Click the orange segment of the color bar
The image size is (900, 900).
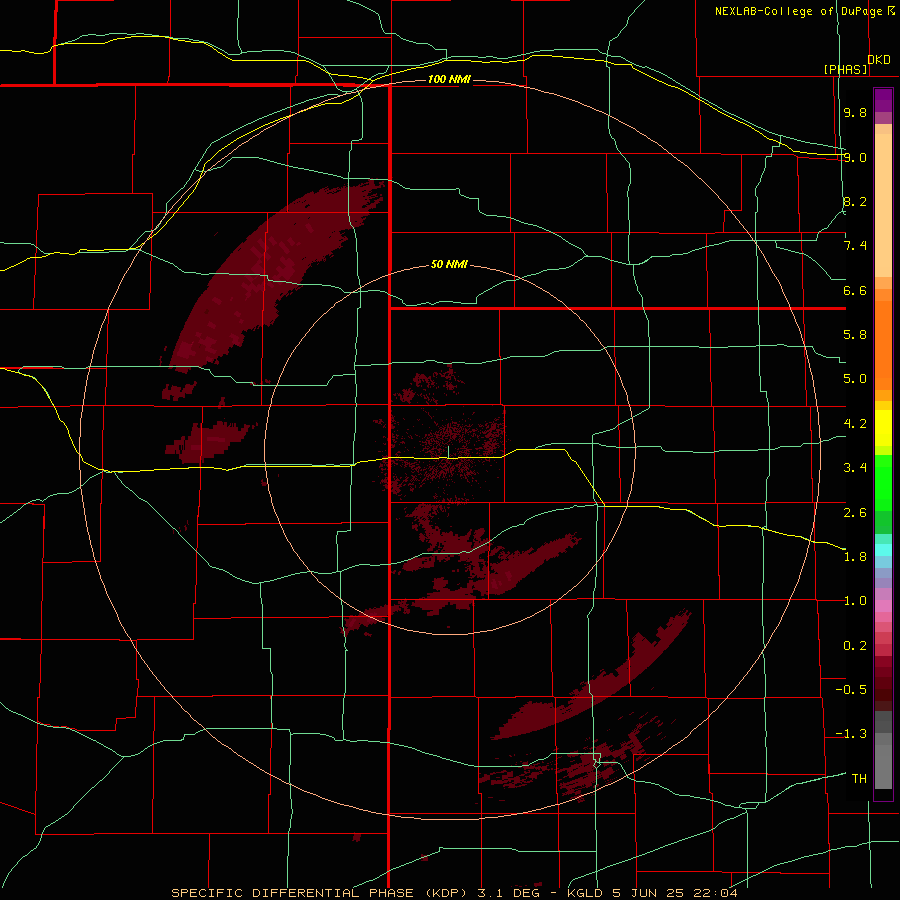coord(883,344)
